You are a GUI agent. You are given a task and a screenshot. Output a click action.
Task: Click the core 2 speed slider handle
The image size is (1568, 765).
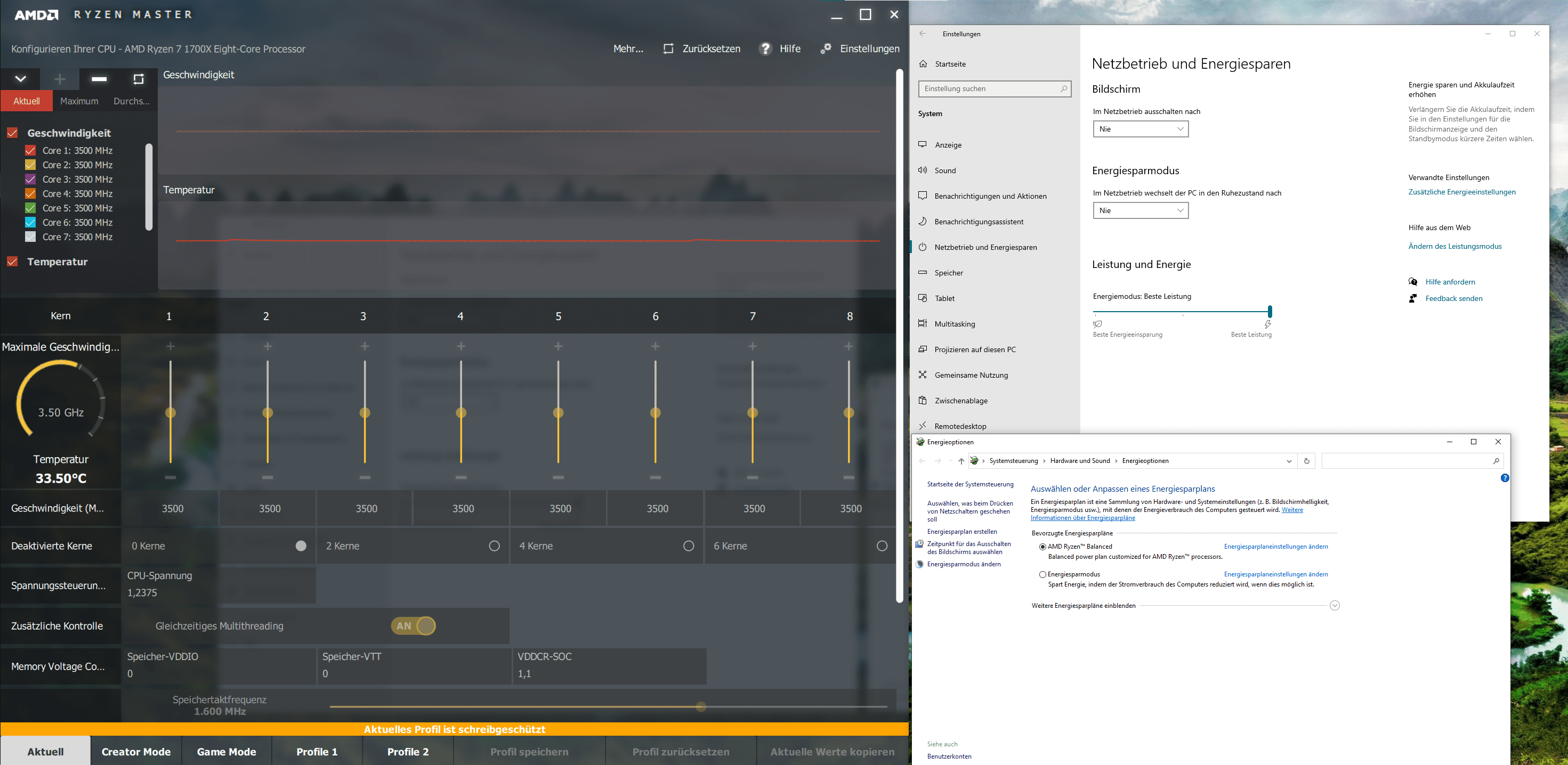coord(267,413)
